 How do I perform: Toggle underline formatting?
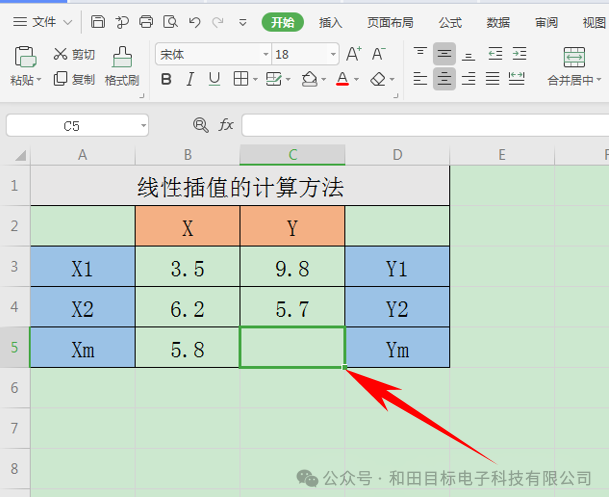point(214,80)
